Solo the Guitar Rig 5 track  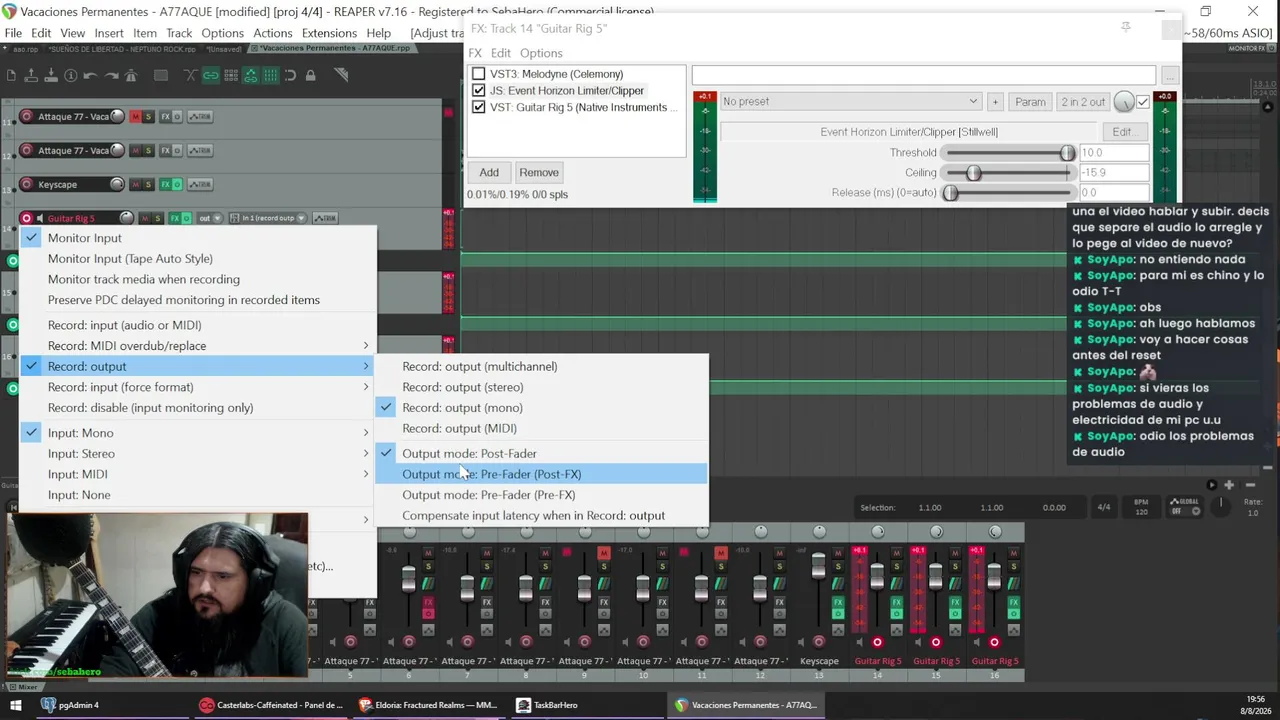157,218
